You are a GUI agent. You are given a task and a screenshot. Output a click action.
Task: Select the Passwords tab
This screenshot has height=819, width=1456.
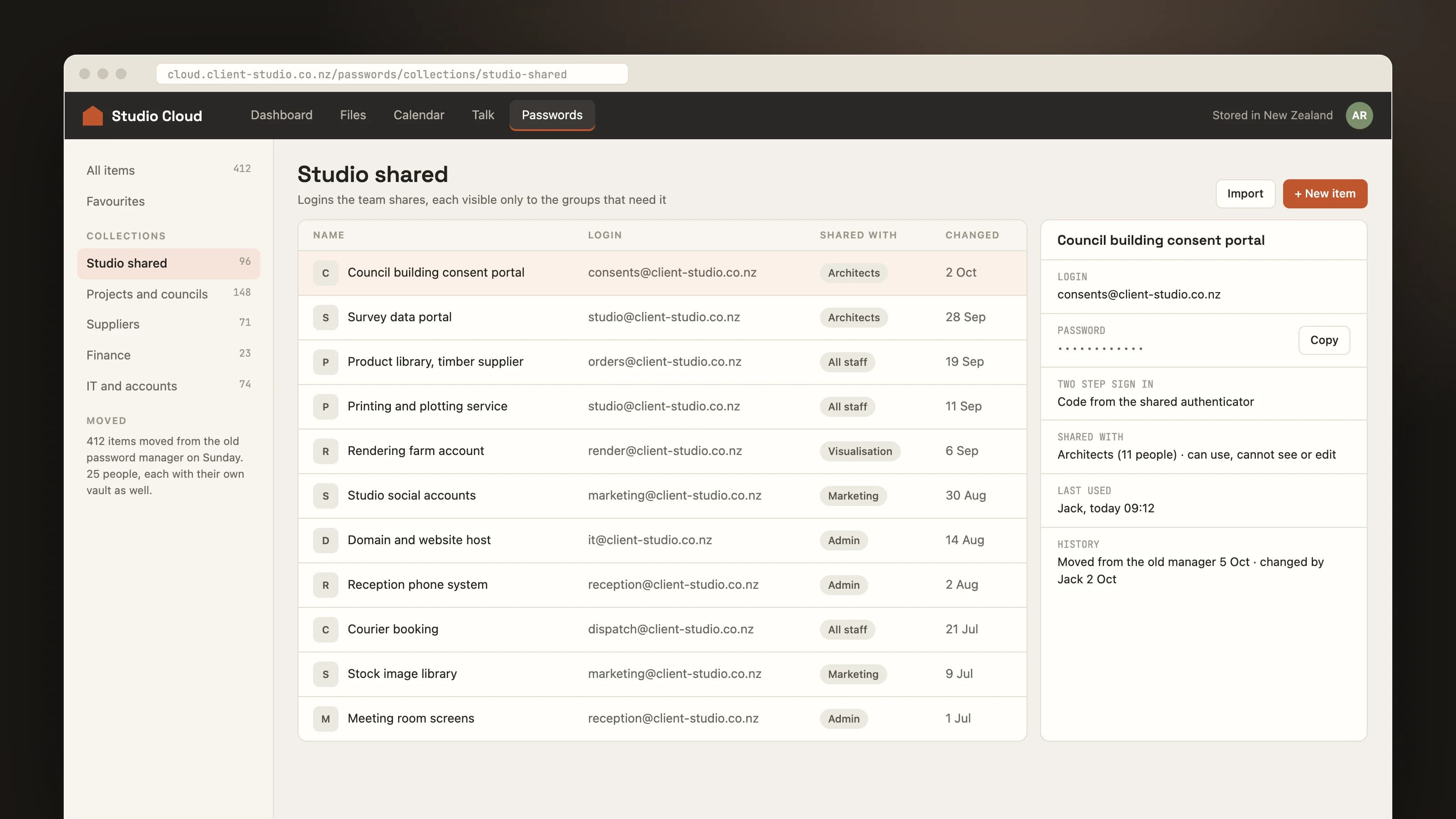click(x=551, y=115)
